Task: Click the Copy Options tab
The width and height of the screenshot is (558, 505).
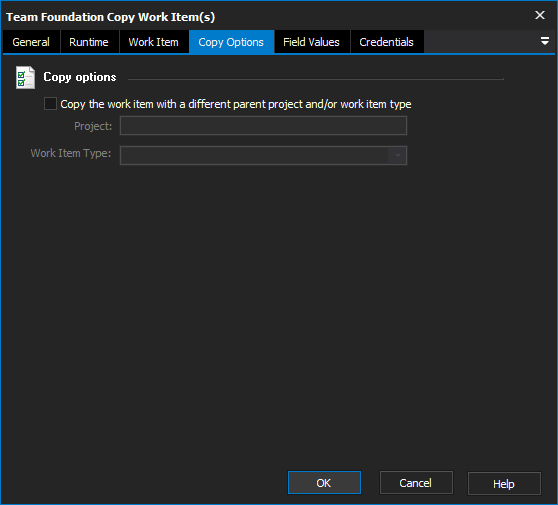Action: (x=231, y=42)
